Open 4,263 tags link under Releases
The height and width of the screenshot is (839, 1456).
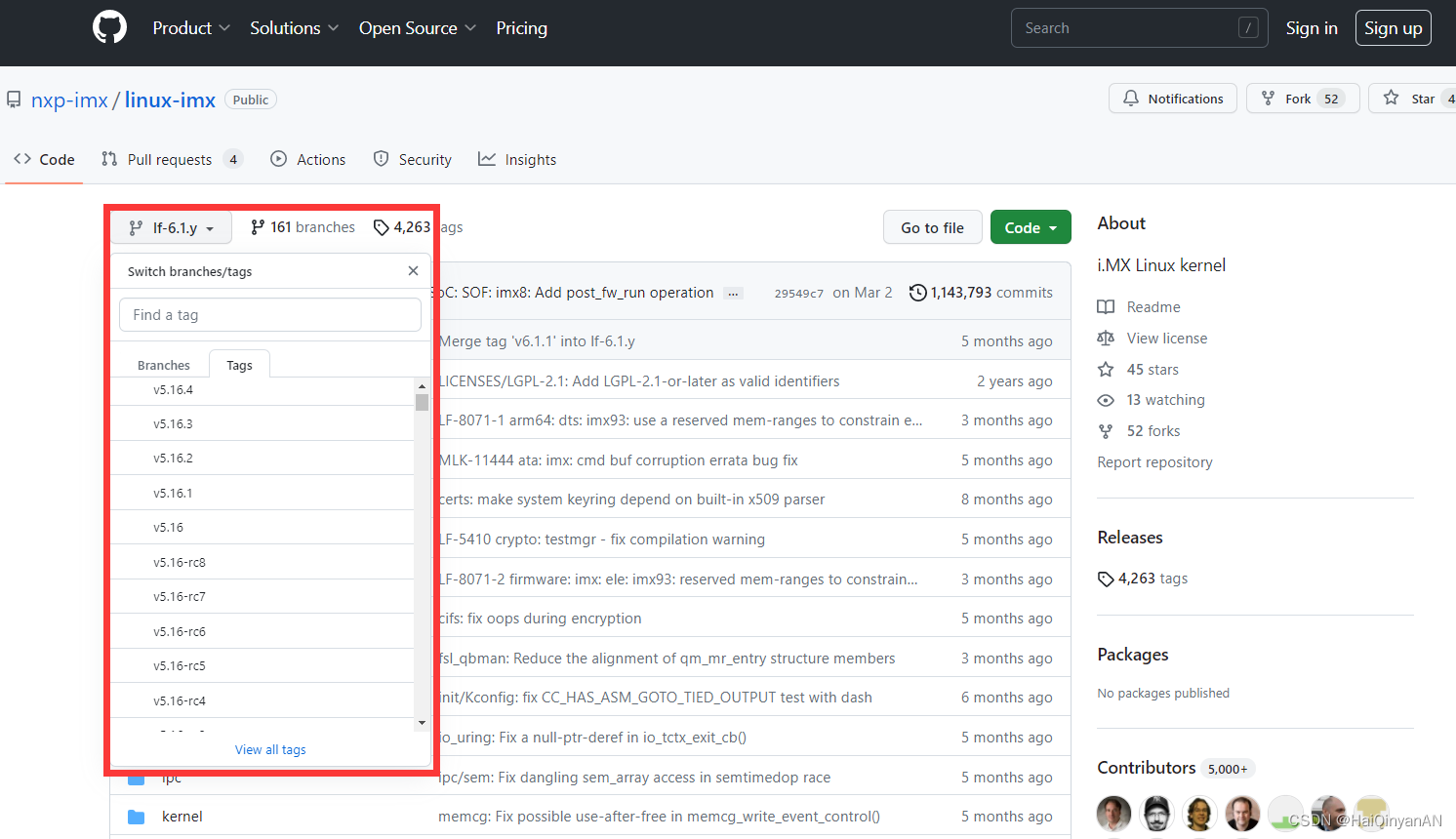(x=1143, y=579)
